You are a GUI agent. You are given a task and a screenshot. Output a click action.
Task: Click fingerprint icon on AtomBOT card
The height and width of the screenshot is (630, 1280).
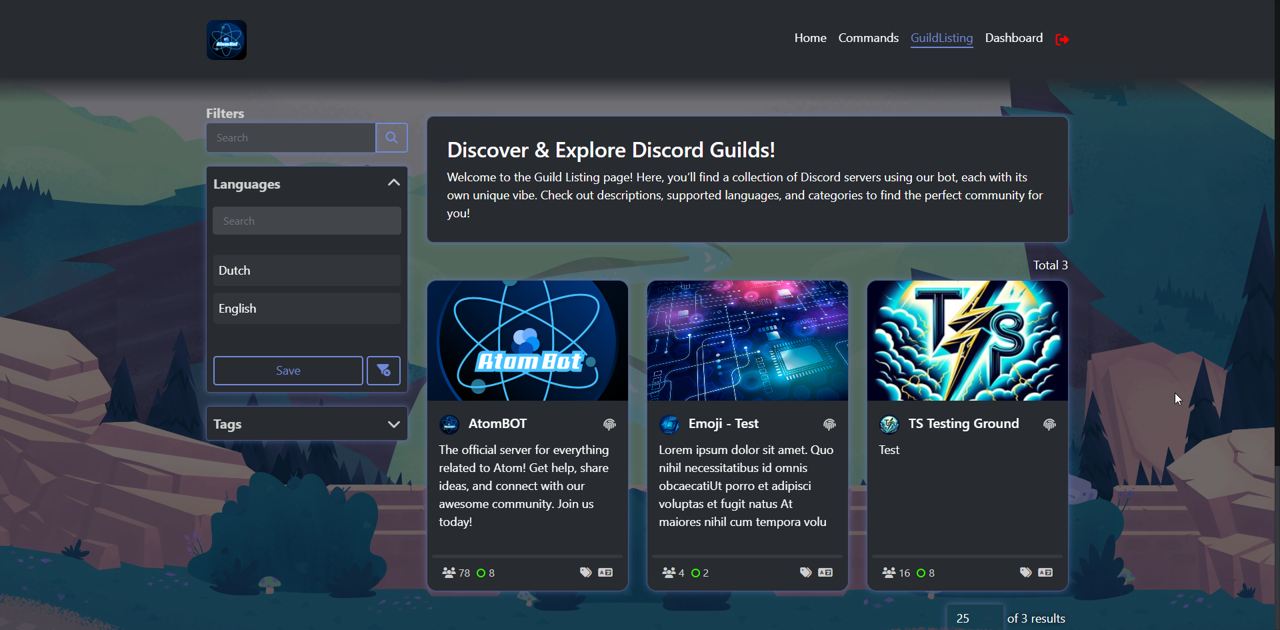(x=609, y=425)
